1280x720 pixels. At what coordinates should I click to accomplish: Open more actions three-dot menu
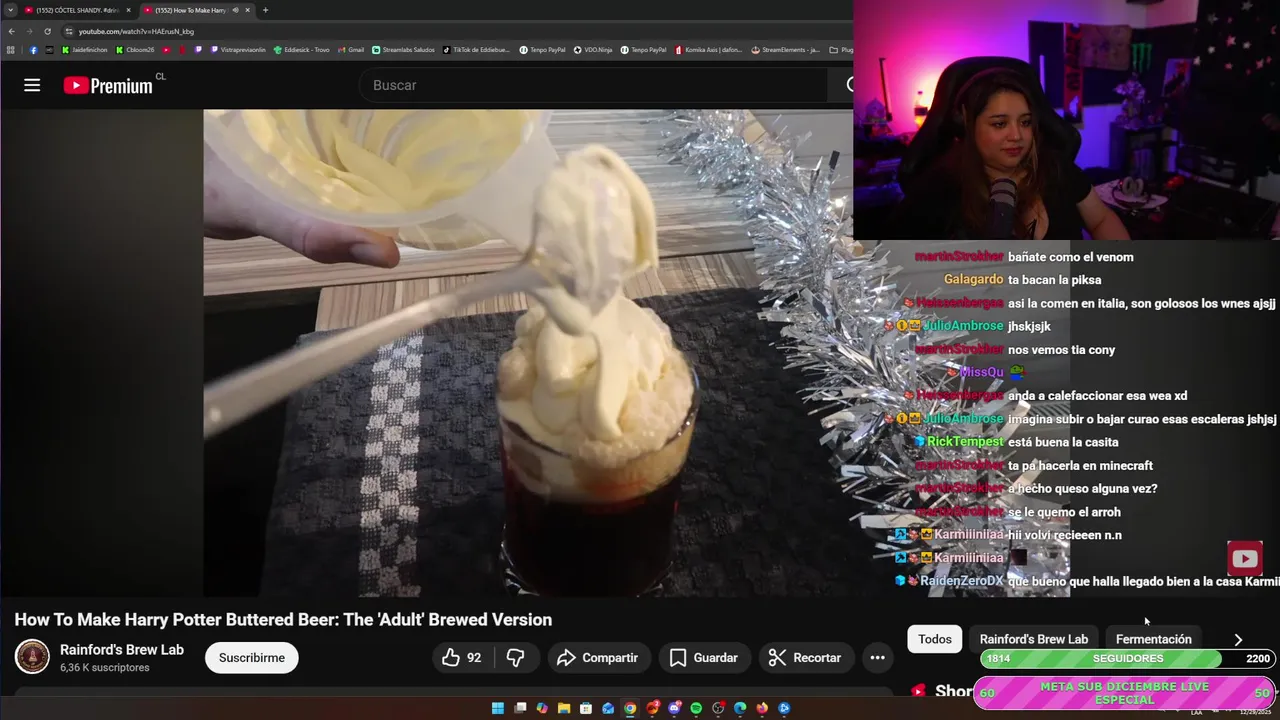877,657
